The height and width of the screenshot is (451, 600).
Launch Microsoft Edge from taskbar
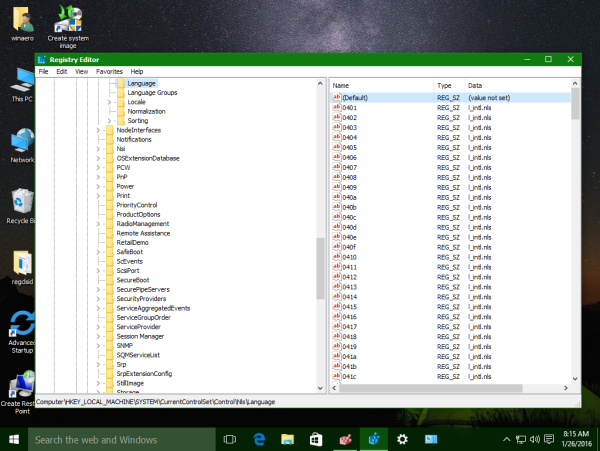coord(259,440)
